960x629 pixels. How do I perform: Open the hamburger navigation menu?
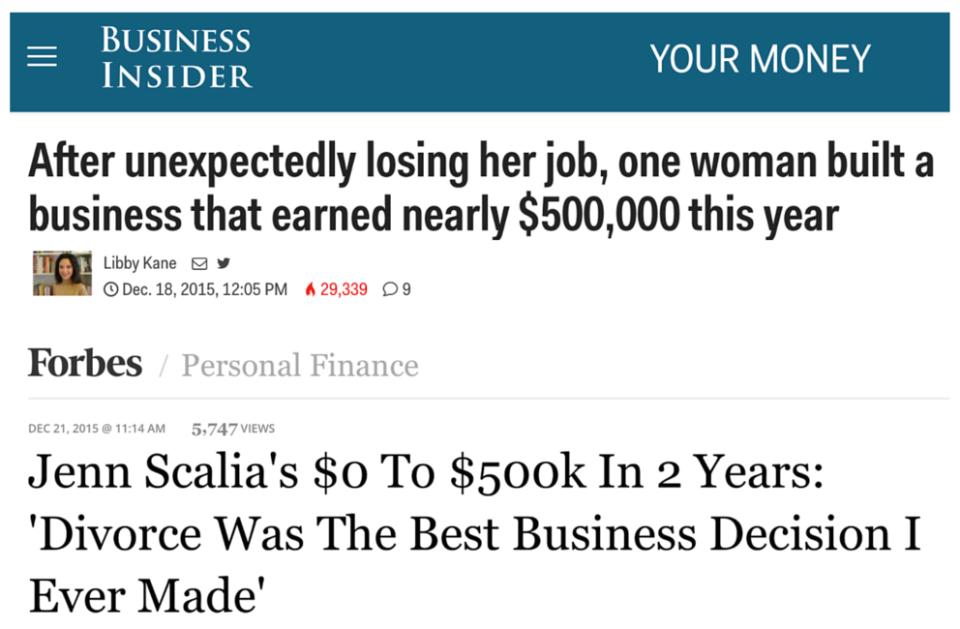42,59
